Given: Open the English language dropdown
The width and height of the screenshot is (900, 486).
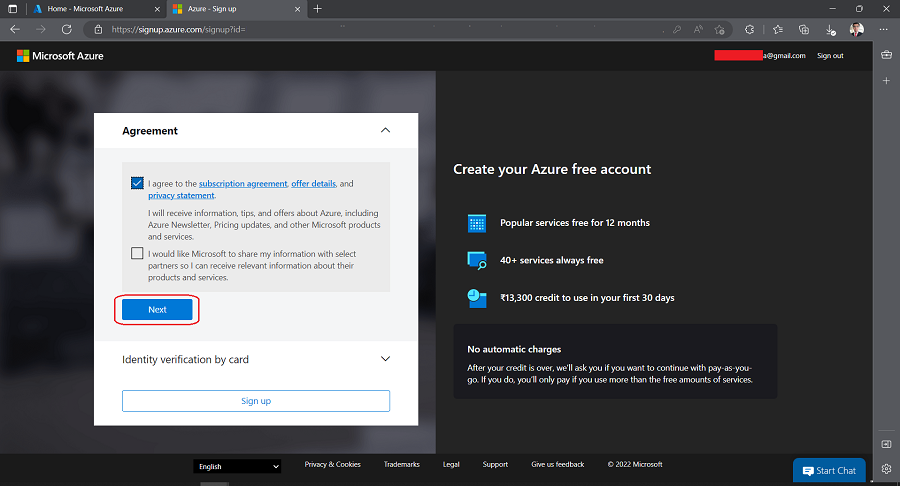Looking at the screenshot, I should (x=237, y=466).
